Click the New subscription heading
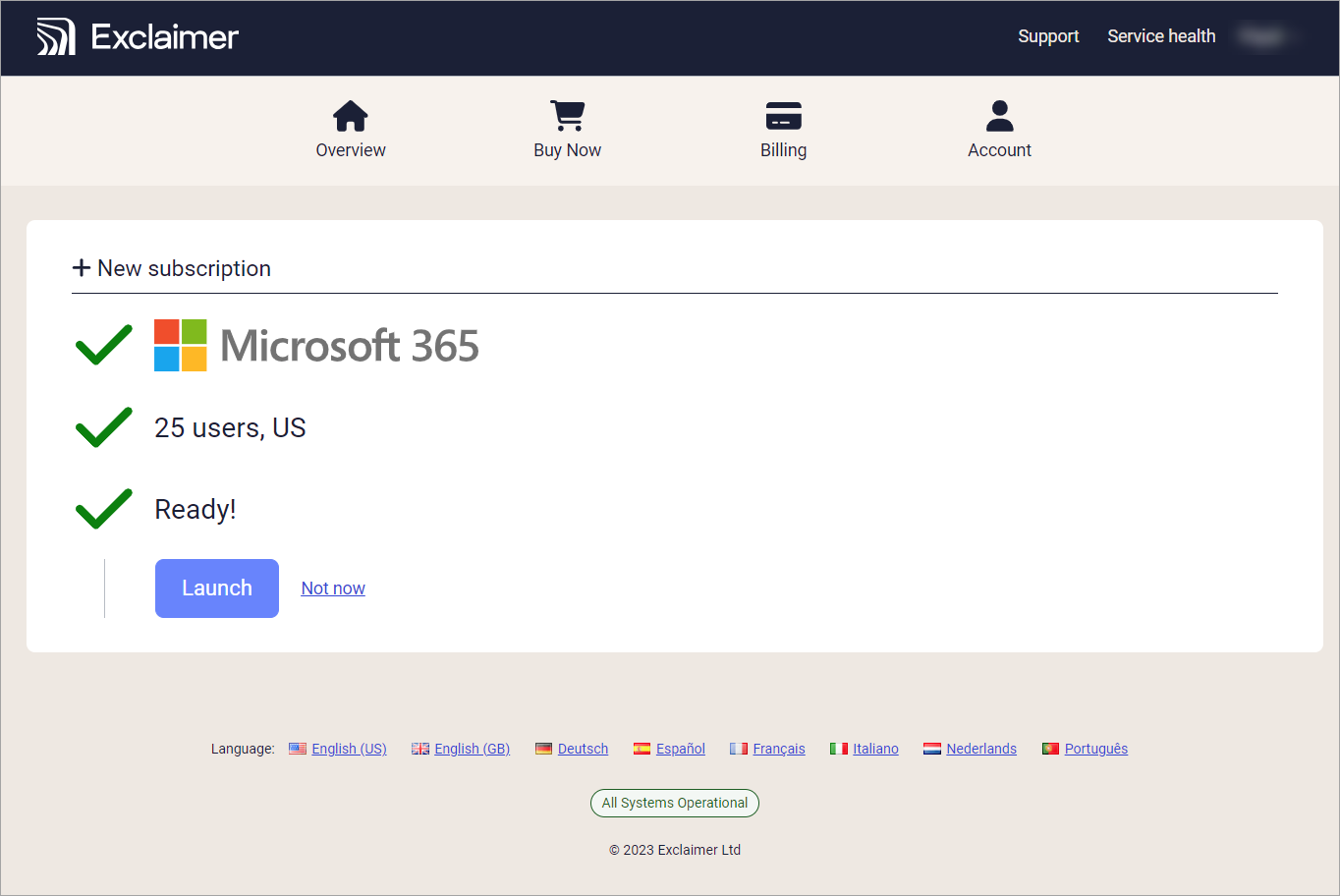The image size is (1340, 896). pyautogui.click(x=184, y=268)
